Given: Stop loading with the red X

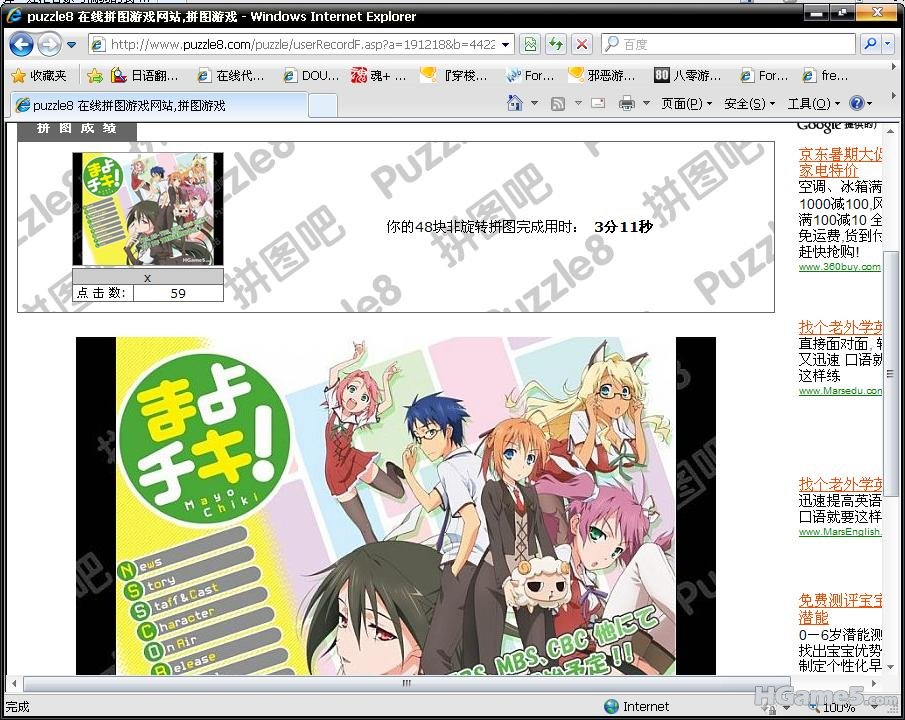Looking at the screenshot, I should click(582, 44).
